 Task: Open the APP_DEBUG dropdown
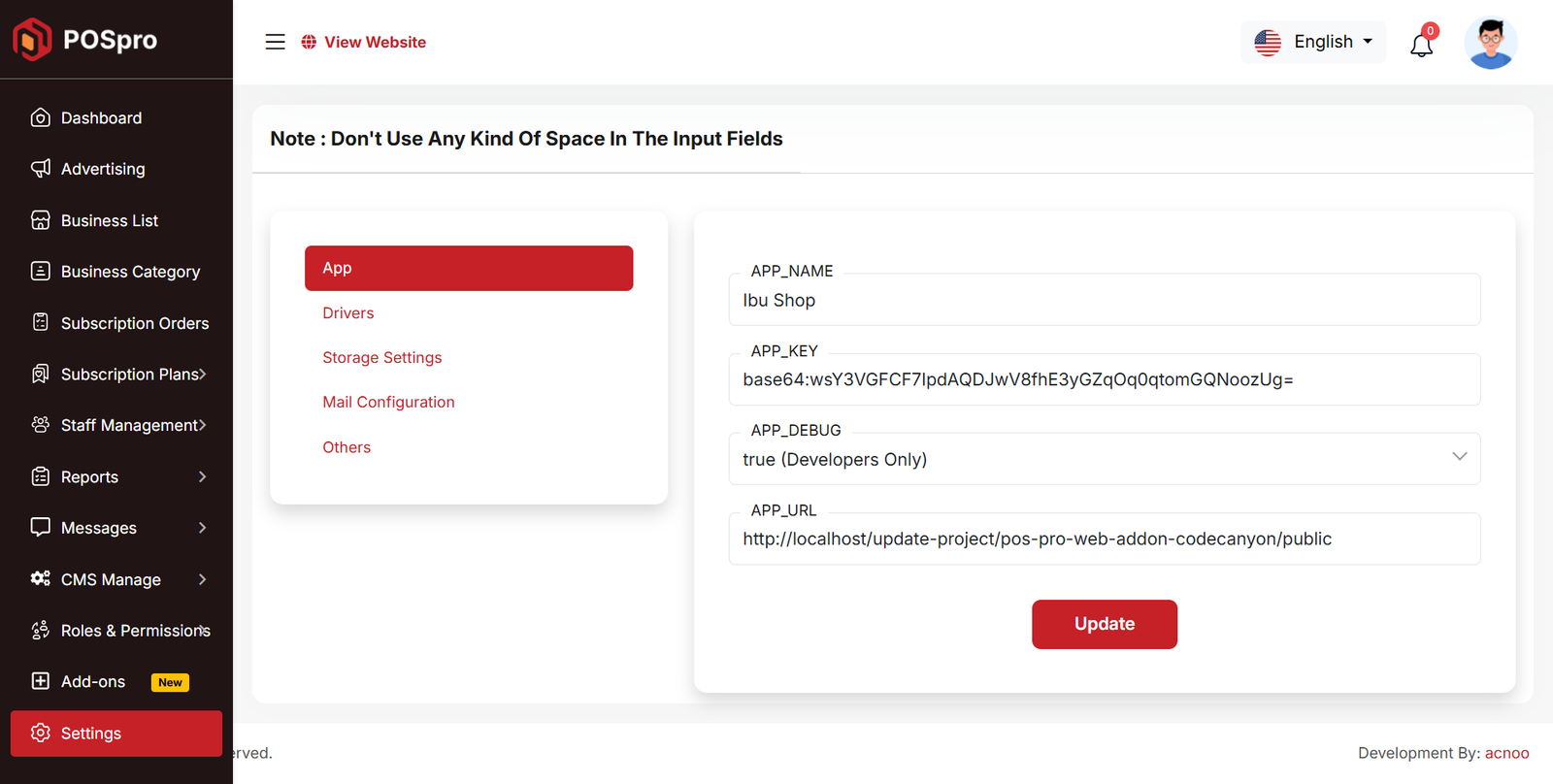[x=1104, y=459]
